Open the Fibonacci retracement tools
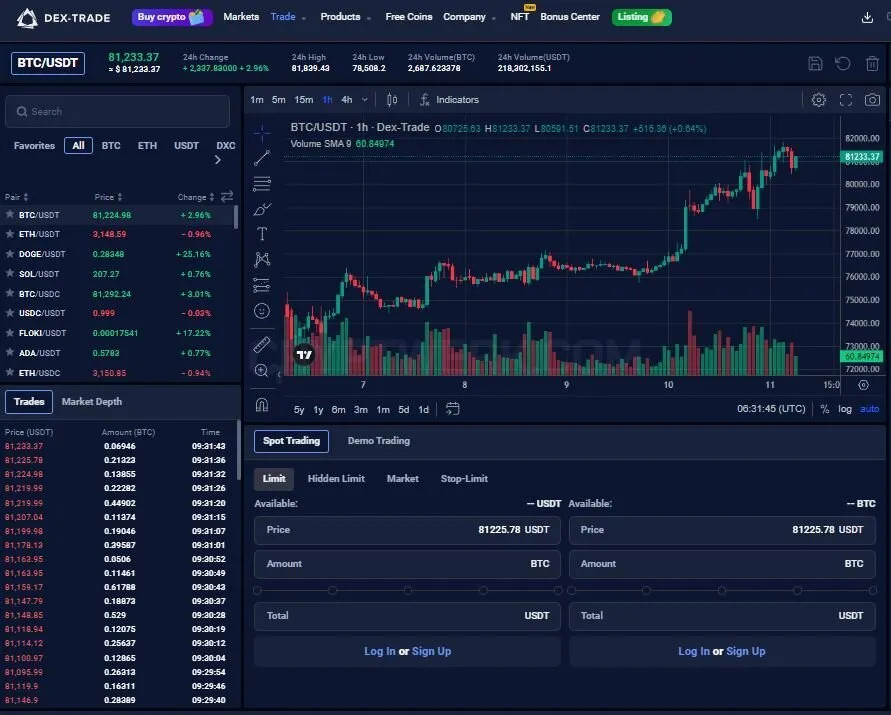The image size is (891, 715). coord(262,184)
